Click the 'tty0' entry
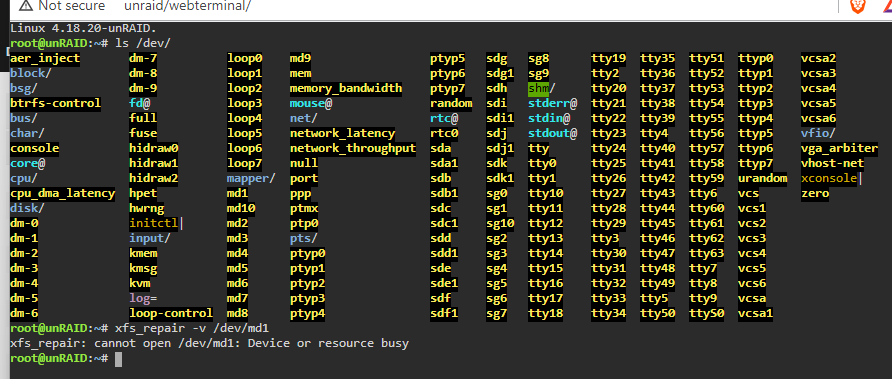 coord(542,163)
